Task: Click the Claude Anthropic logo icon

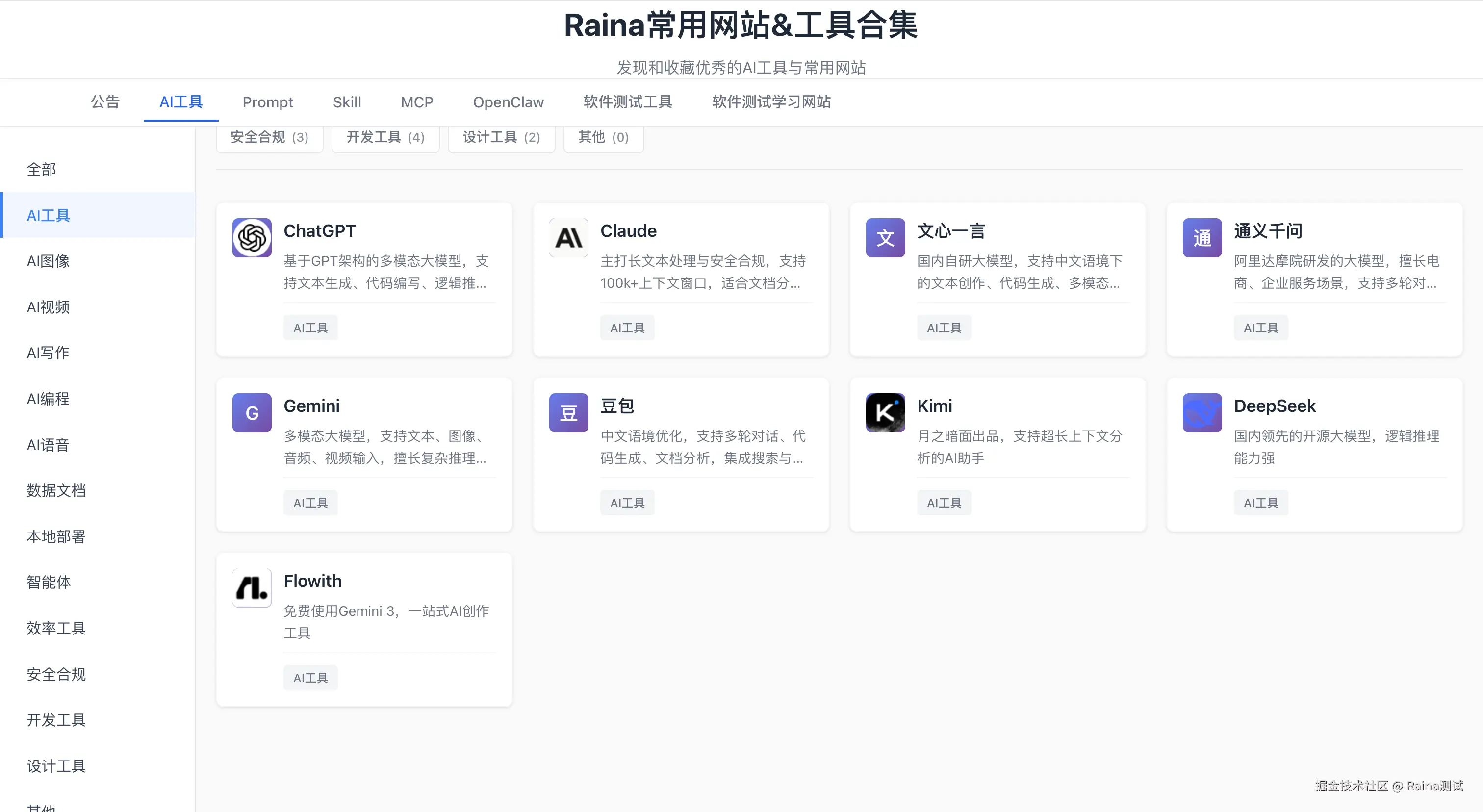Action: click(568, 238)
